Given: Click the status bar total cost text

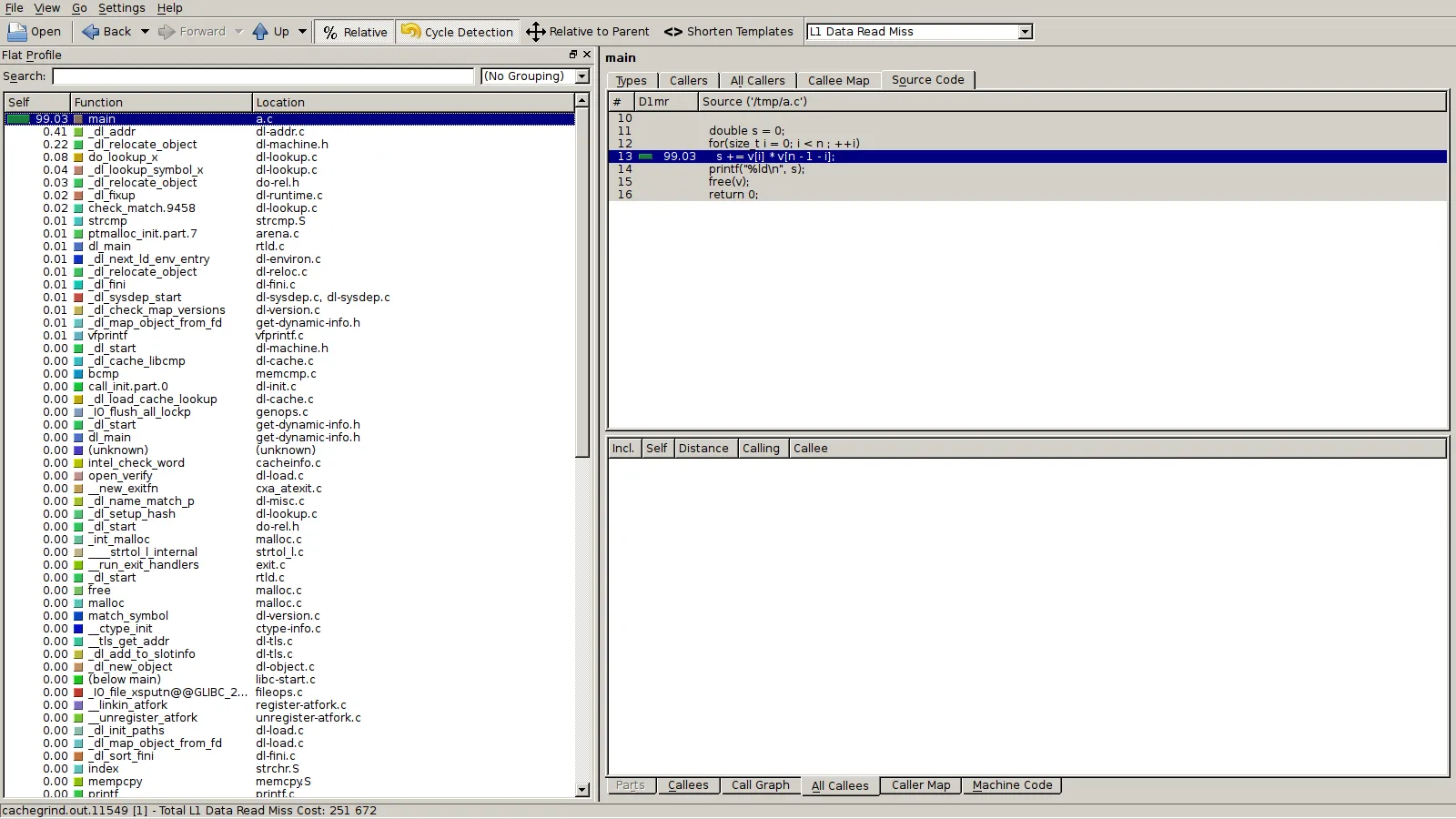Looking at the screenshot, I should [189, 811].
